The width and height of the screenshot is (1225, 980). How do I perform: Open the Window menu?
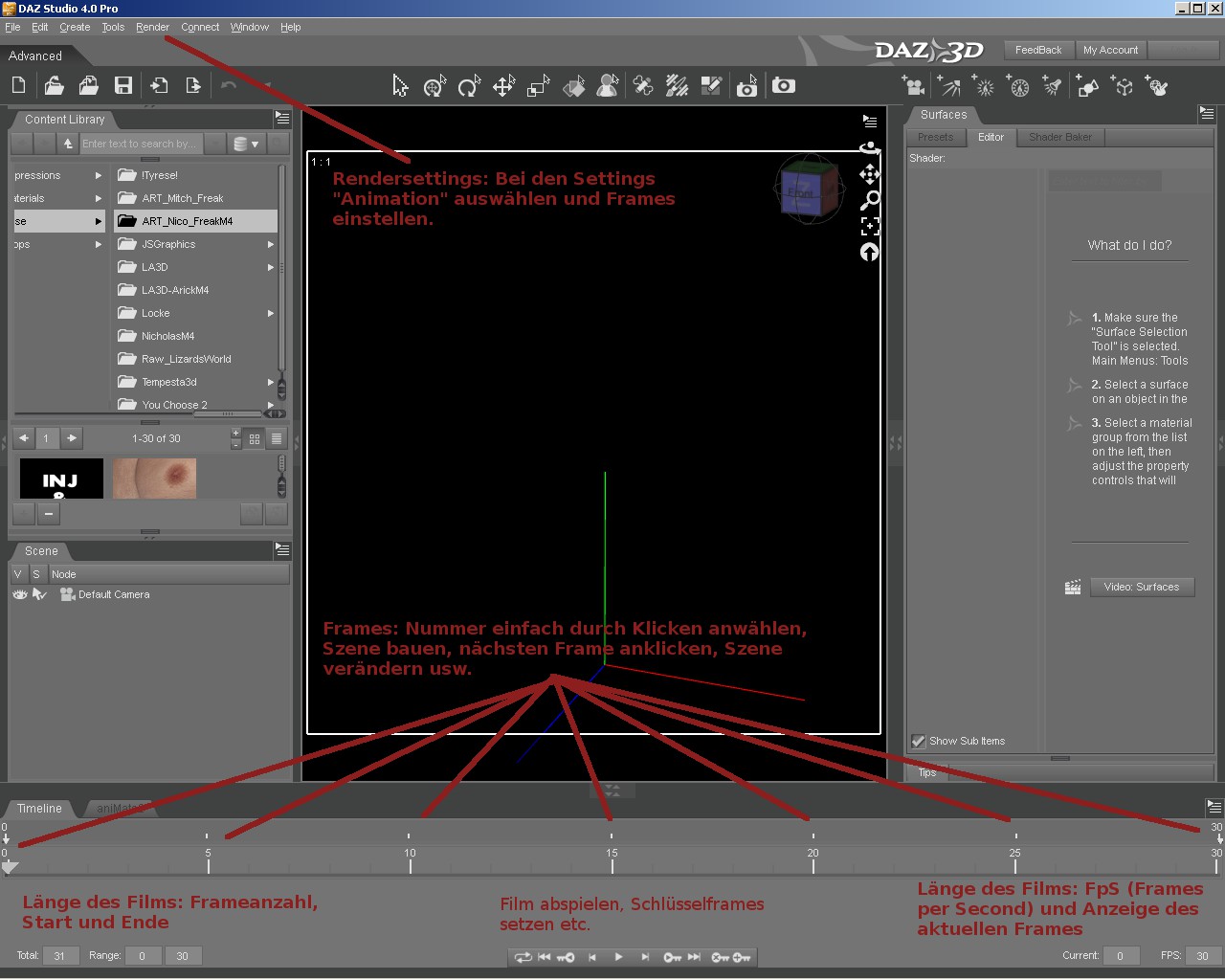[x=250, y=27]
